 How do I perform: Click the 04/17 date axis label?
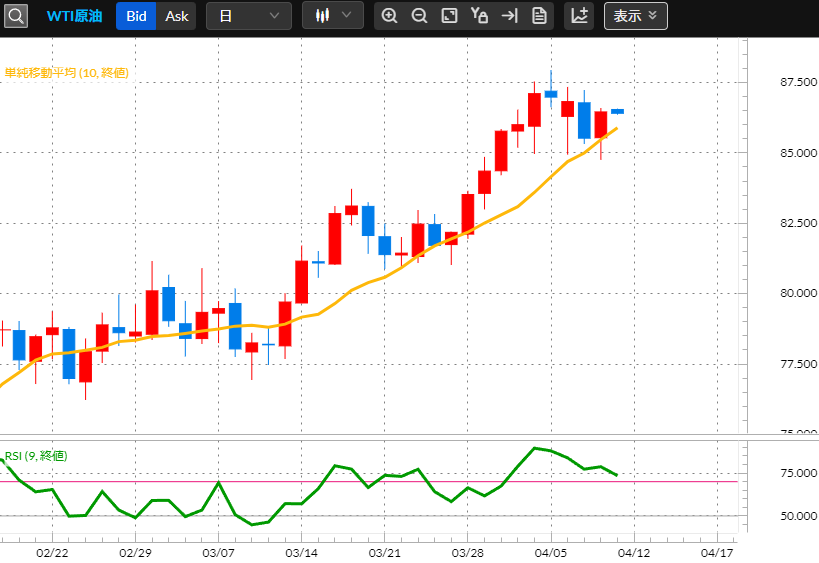point(717,553)
